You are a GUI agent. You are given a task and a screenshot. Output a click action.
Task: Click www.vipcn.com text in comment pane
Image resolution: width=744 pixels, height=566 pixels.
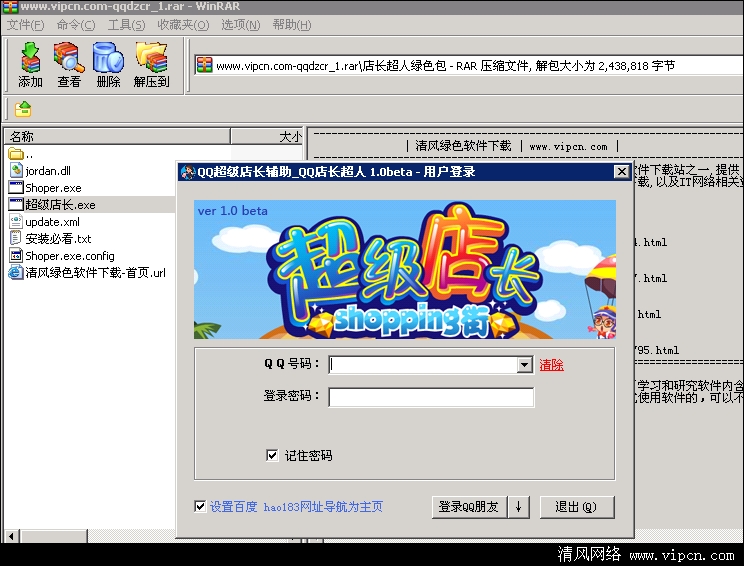568,147
